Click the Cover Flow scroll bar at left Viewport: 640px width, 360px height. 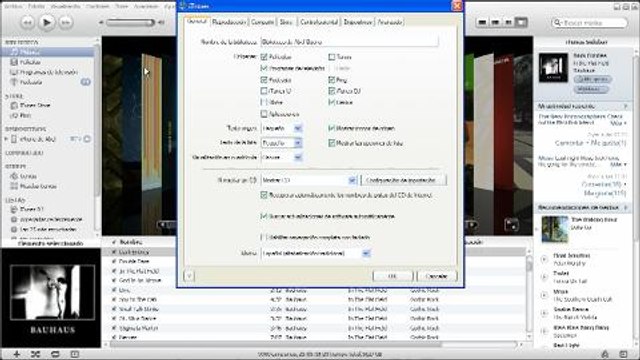(x=167, y=224)
